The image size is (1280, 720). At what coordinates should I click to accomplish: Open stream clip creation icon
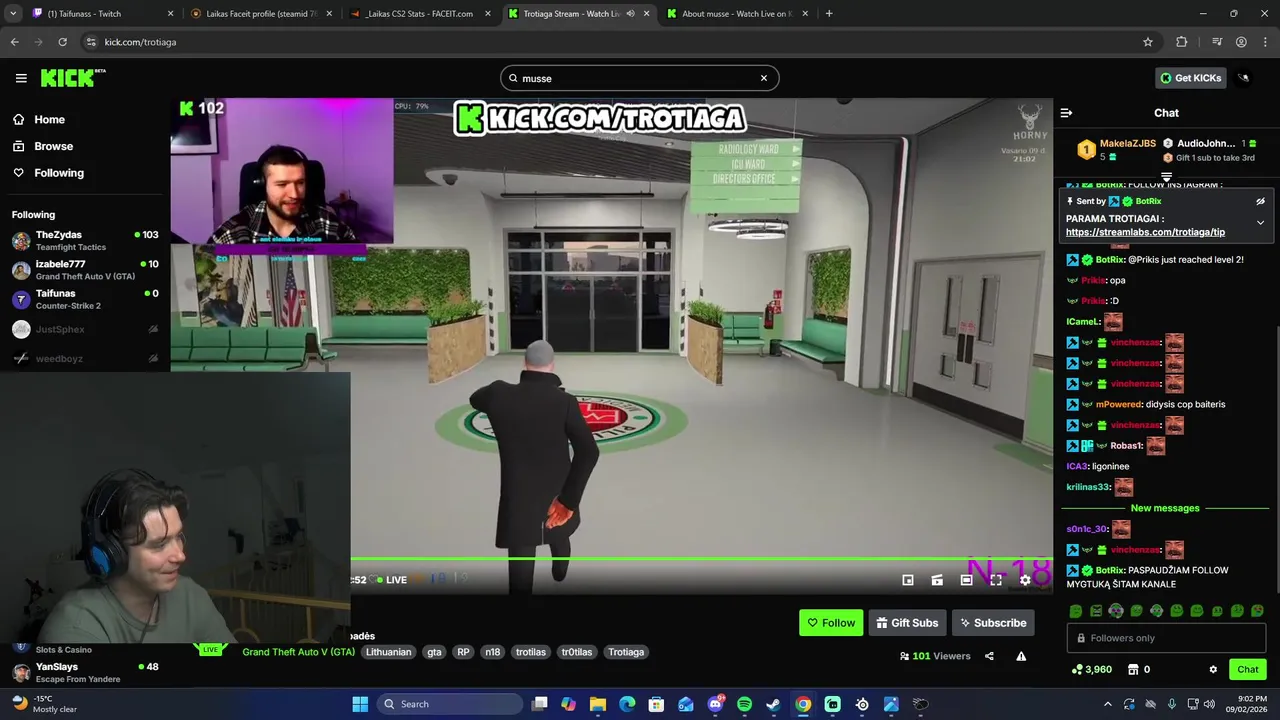[937, 580]
